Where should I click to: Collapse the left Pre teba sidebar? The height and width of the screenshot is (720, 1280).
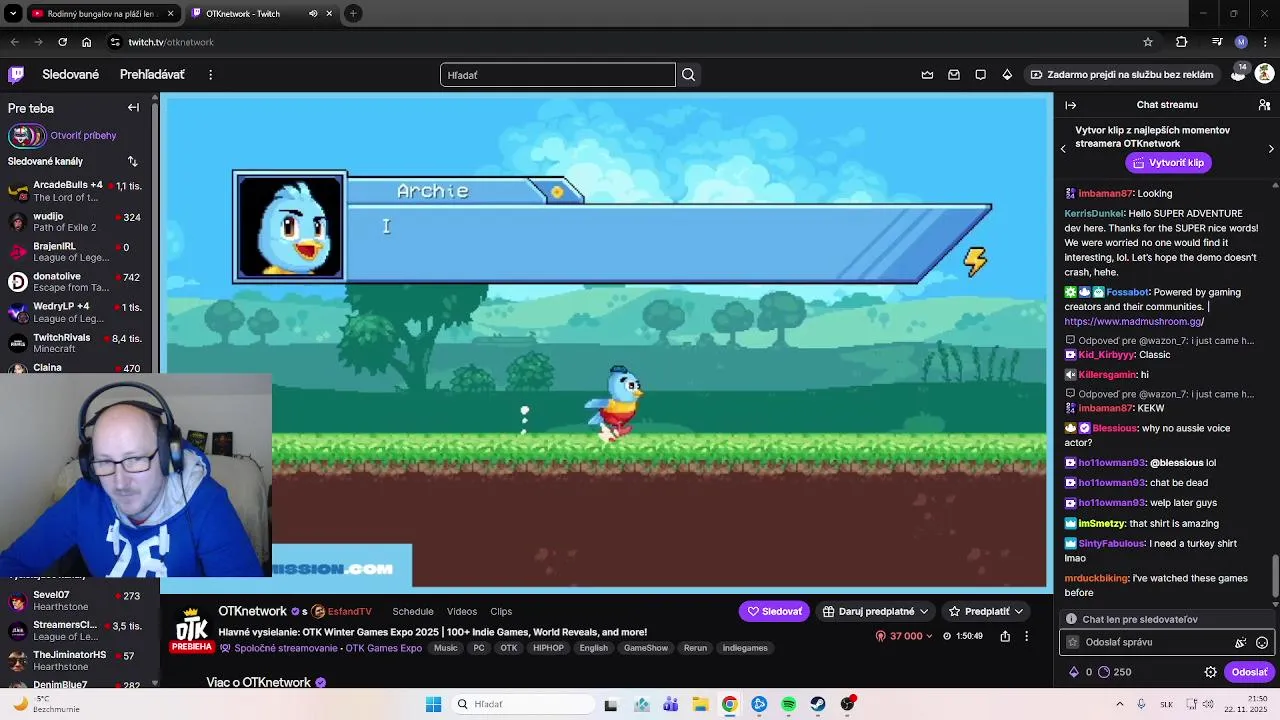coord(133,108)
